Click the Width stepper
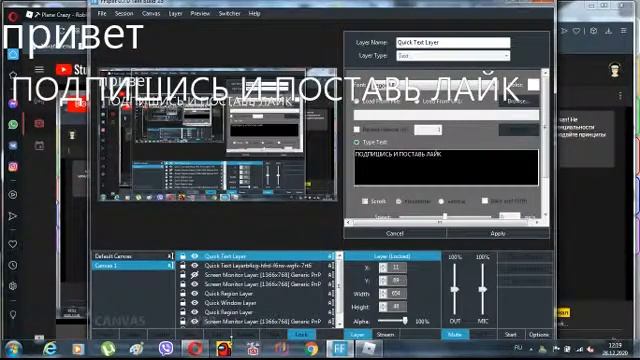Screen dimensions: 640x360 383,293
